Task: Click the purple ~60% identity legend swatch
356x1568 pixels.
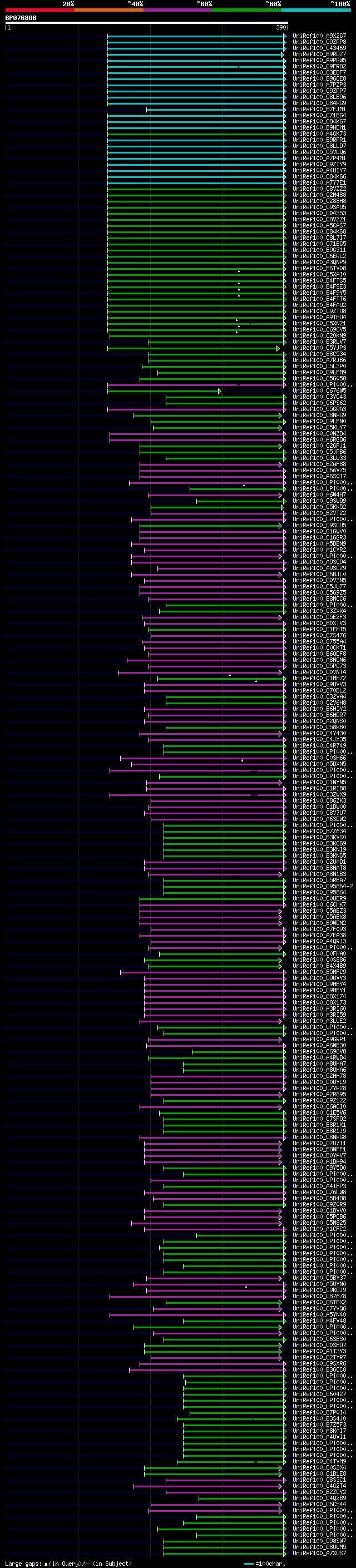Action: pyautogui.click(x=179, y=10)
